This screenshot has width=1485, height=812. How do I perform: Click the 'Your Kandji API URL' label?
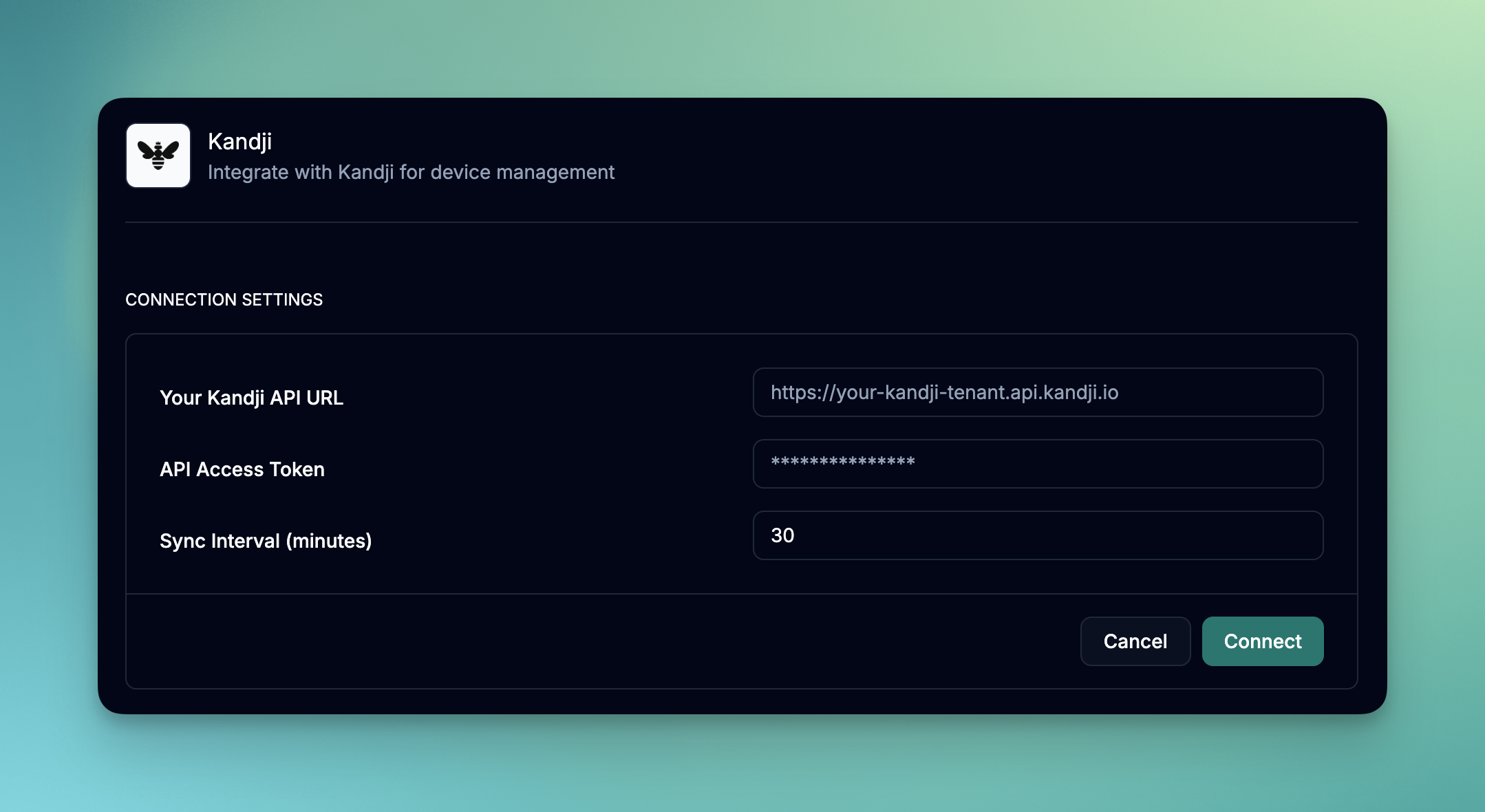click(x=251, y=398)
